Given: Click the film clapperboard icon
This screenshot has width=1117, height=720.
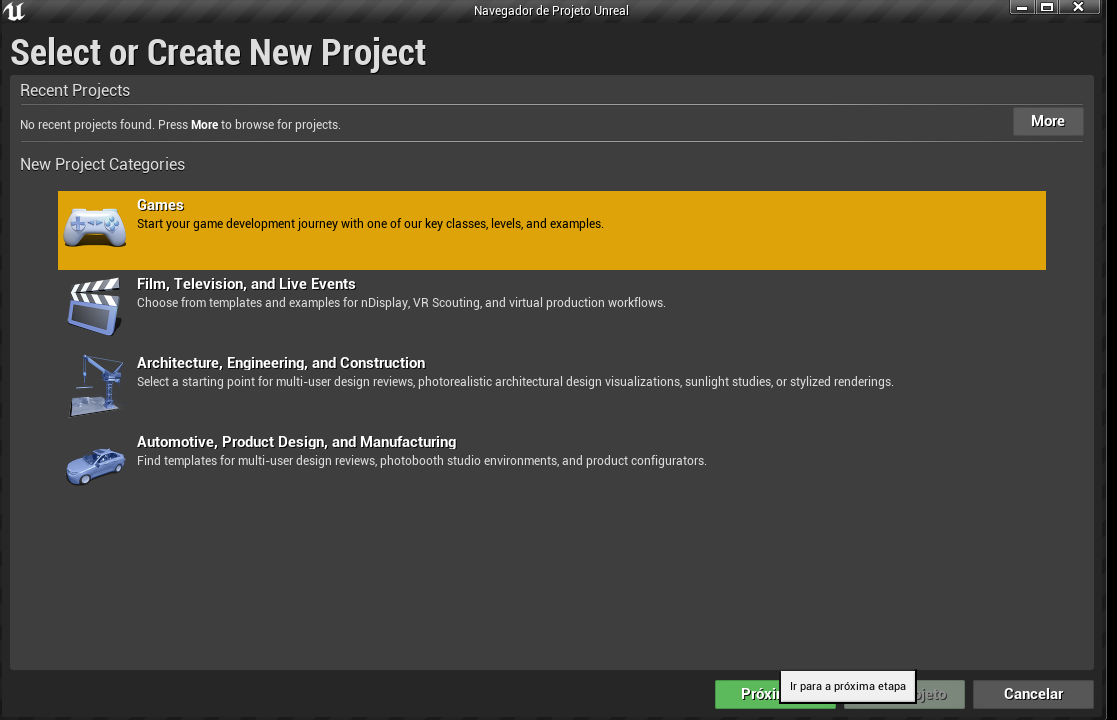Looking at the screenshot, I should coord(95,307).
